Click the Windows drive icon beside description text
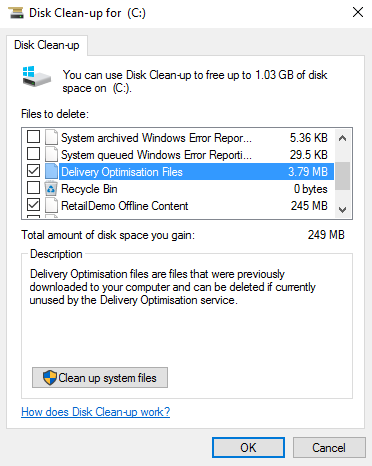 pyautogui.click(x=37, y=77)
